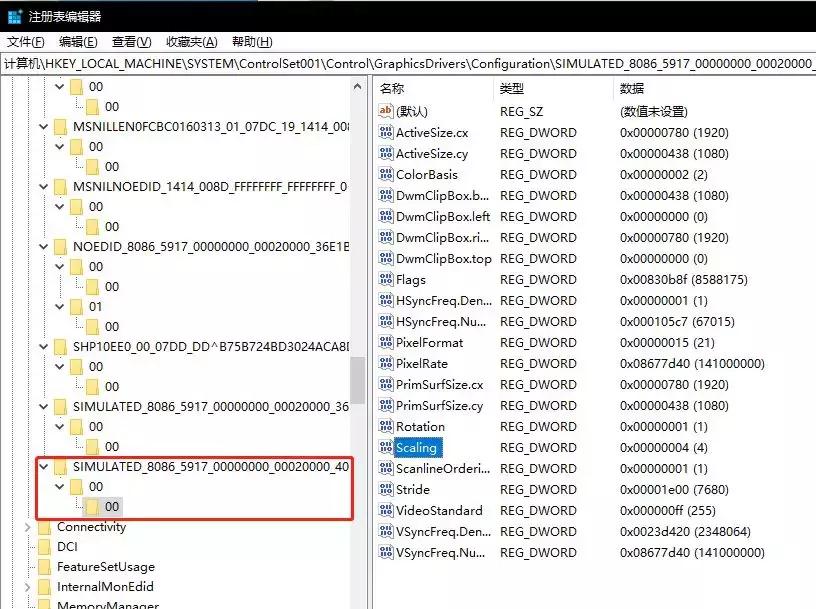Collapse the SHP10EE0 key branch
The width and height of the screenshot is (816, 609).
pos(42,345)
